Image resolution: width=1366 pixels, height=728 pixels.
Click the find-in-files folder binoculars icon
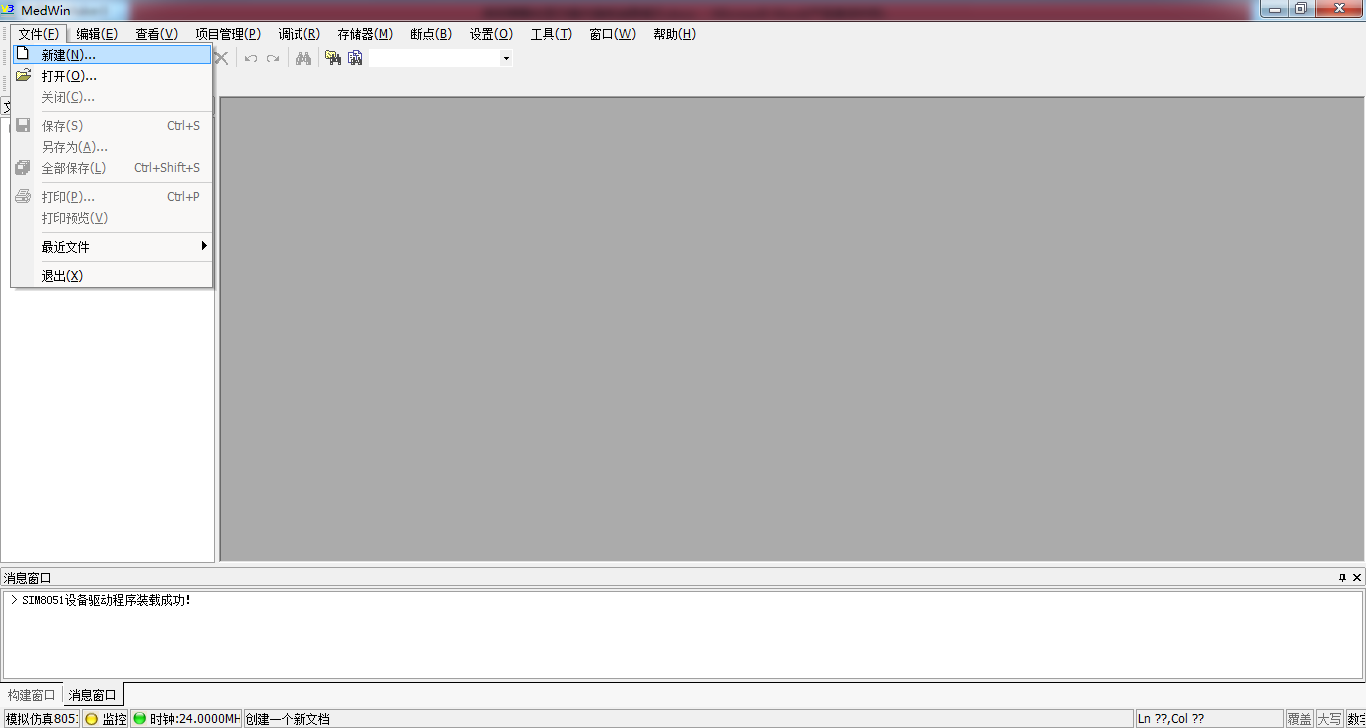pos(333,58)
